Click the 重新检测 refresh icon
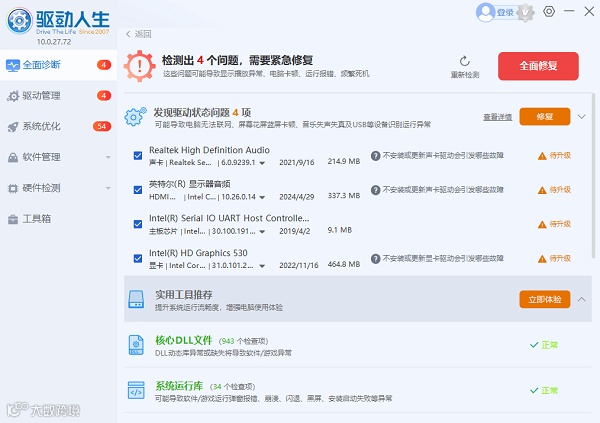 (x=465, y=61)
